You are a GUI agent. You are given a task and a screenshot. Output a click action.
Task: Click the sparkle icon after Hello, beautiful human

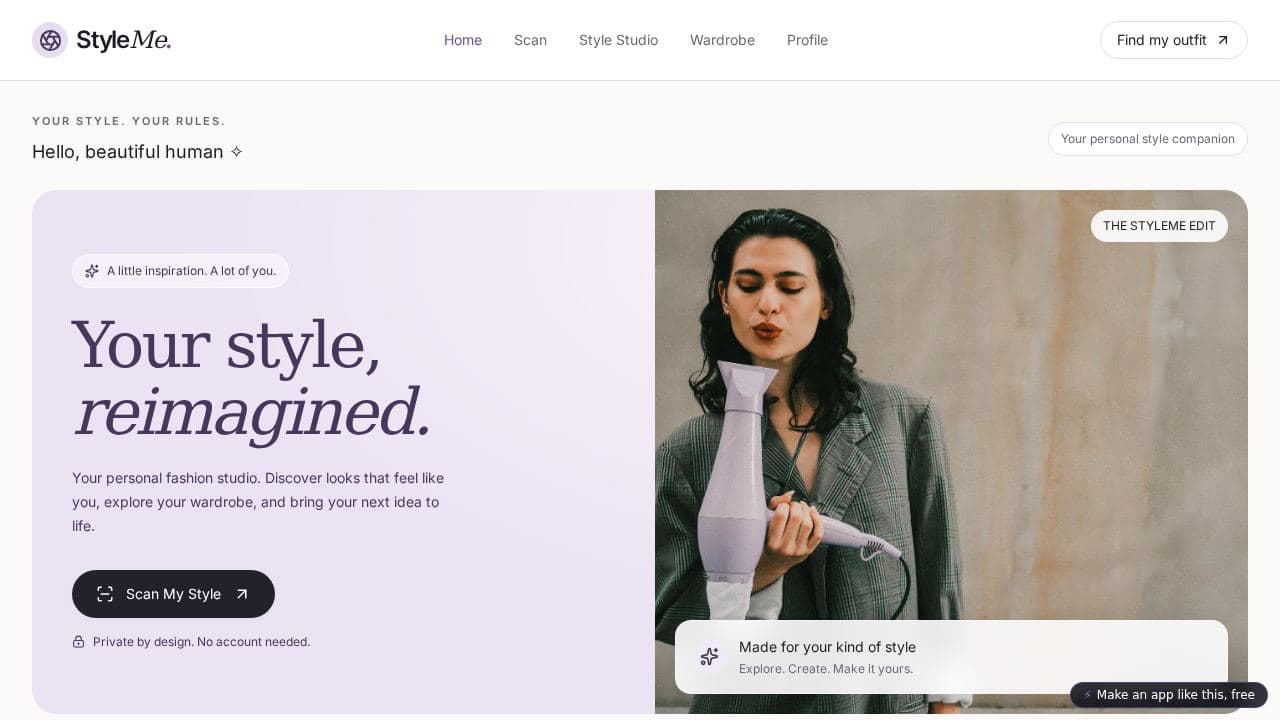point(237,152)
